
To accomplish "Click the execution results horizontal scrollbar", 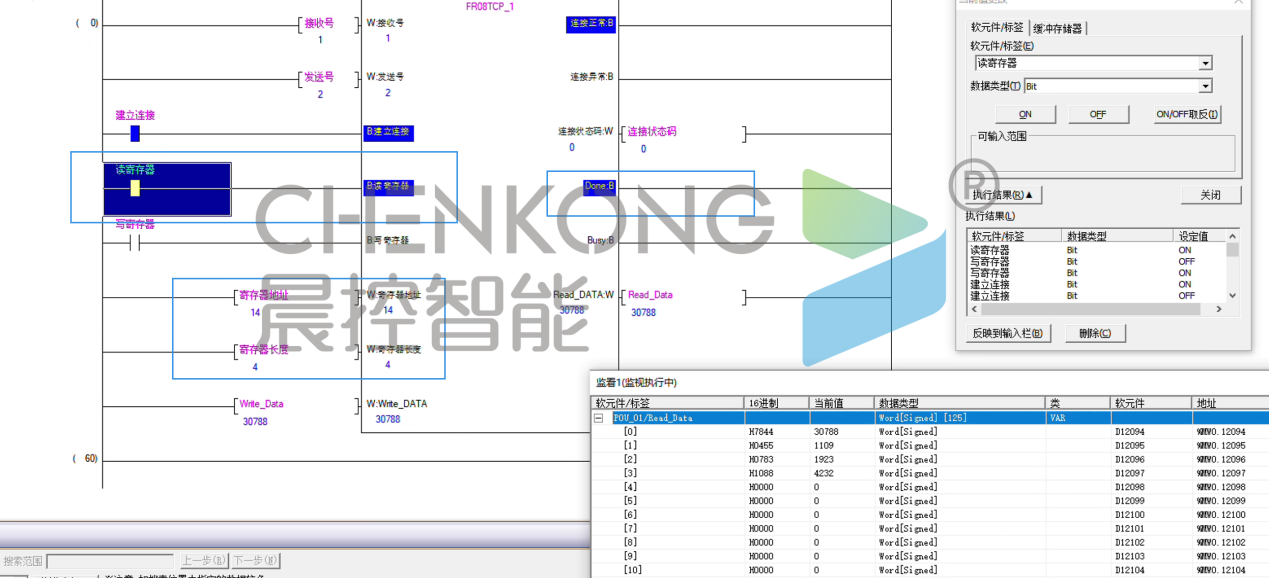I will 1095,309.
